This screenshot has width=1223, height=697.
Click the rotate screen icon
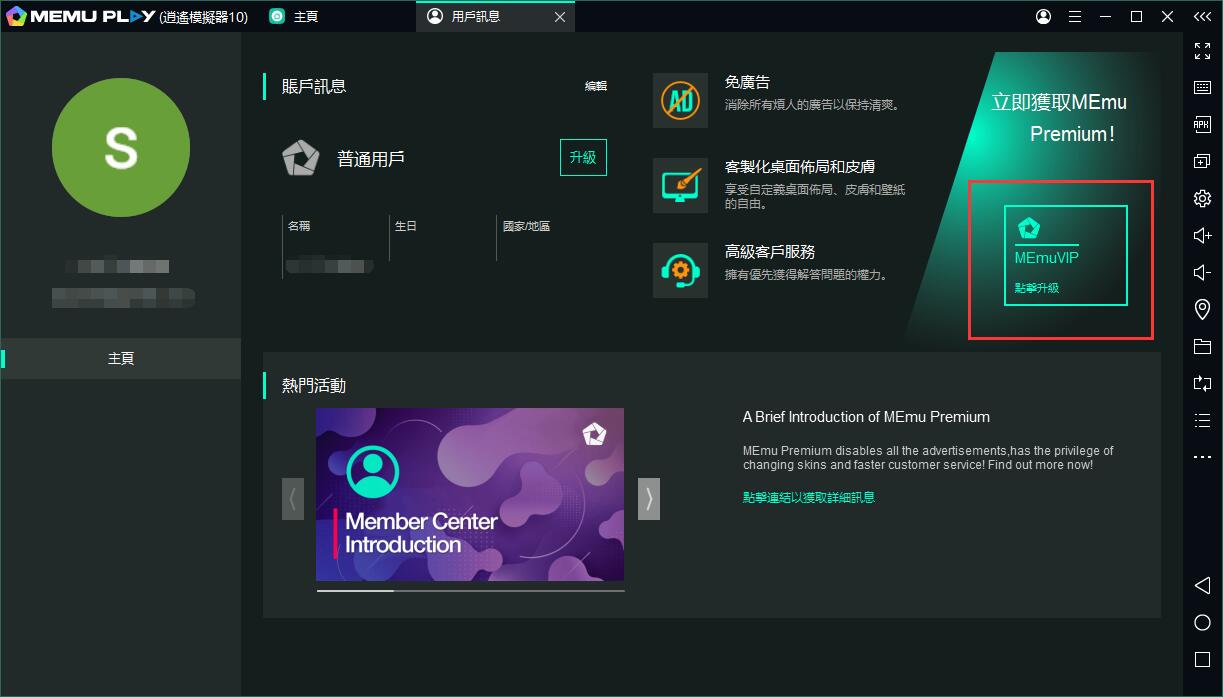point(1202,383)
